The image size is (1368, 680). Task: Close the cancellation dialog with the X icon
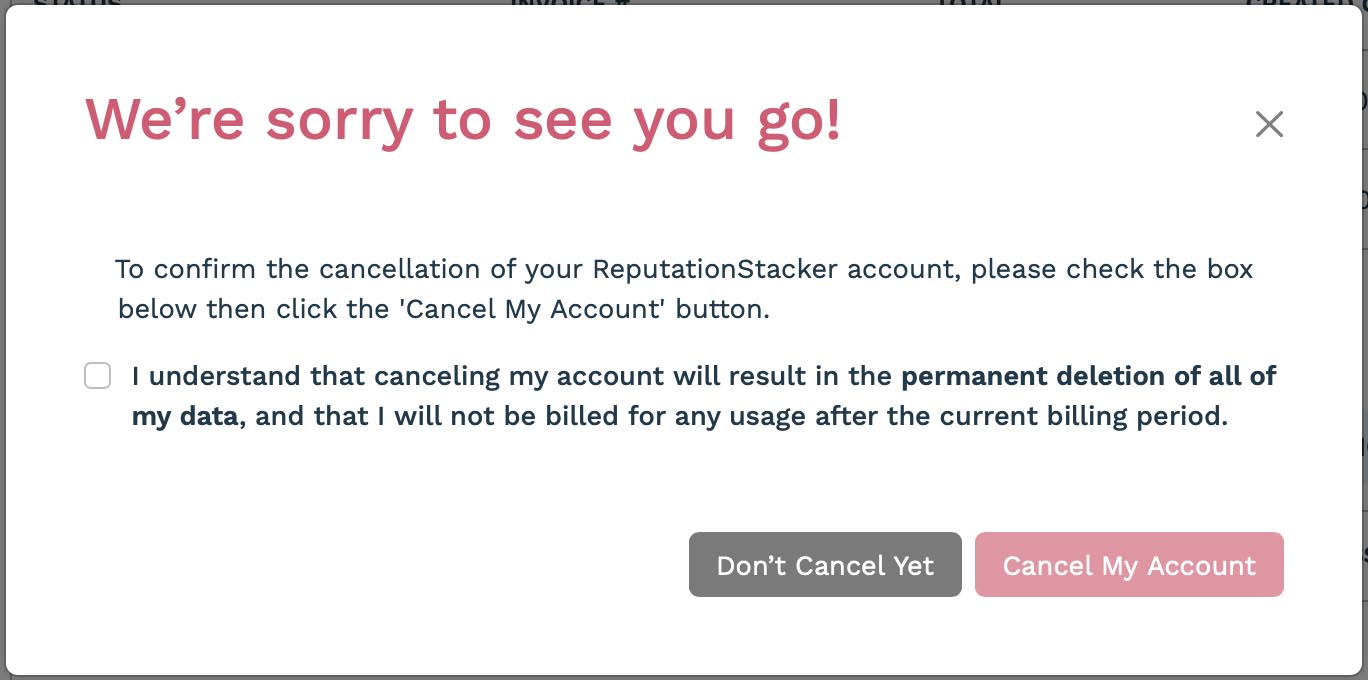1269,124
